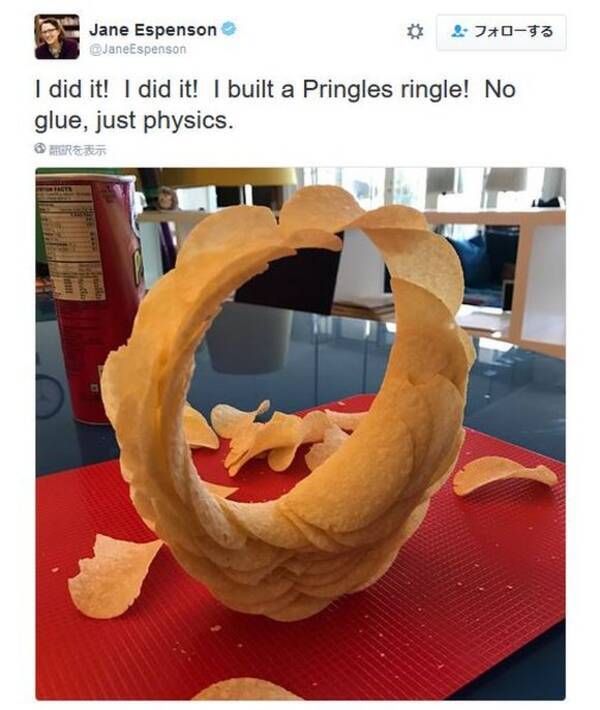Click the partial chip at photo bottom edge
600x710 pixels.
coord(247,689)
